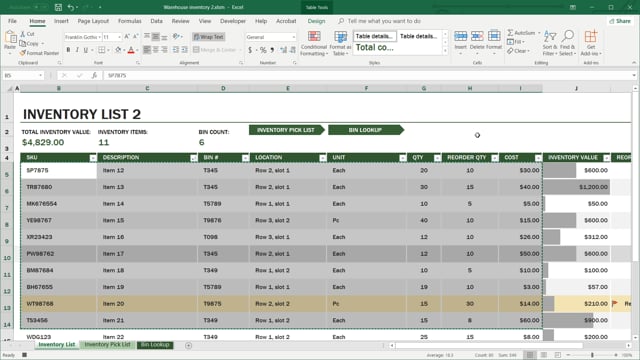Toggle Bold formatting

[68, 50]
